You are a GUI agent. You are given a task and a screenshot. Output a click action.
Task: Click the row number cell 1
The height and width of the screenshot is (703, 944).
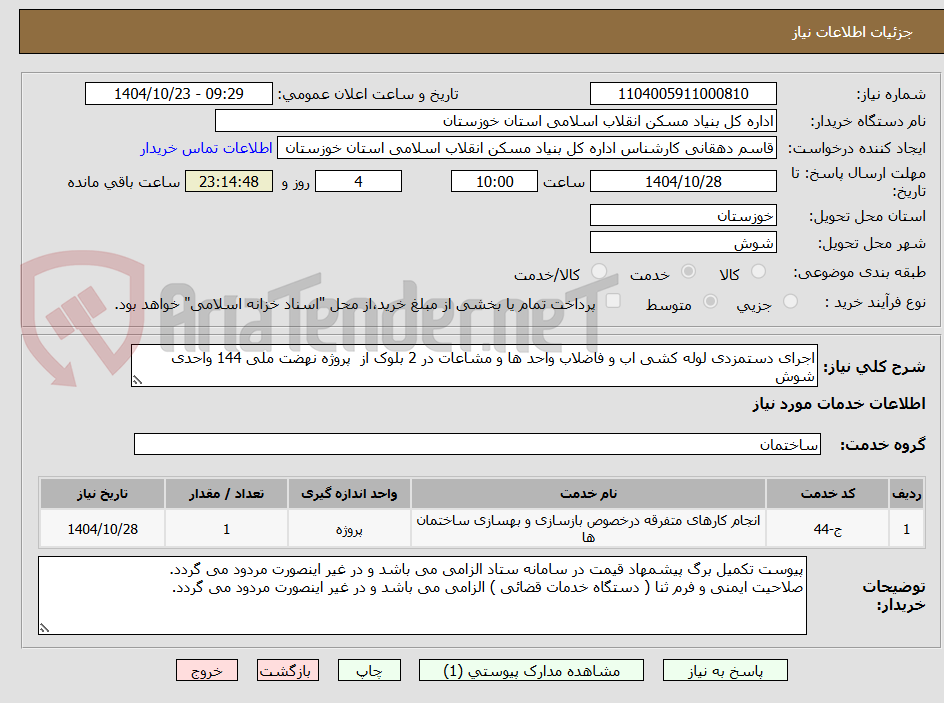point(907,529)
